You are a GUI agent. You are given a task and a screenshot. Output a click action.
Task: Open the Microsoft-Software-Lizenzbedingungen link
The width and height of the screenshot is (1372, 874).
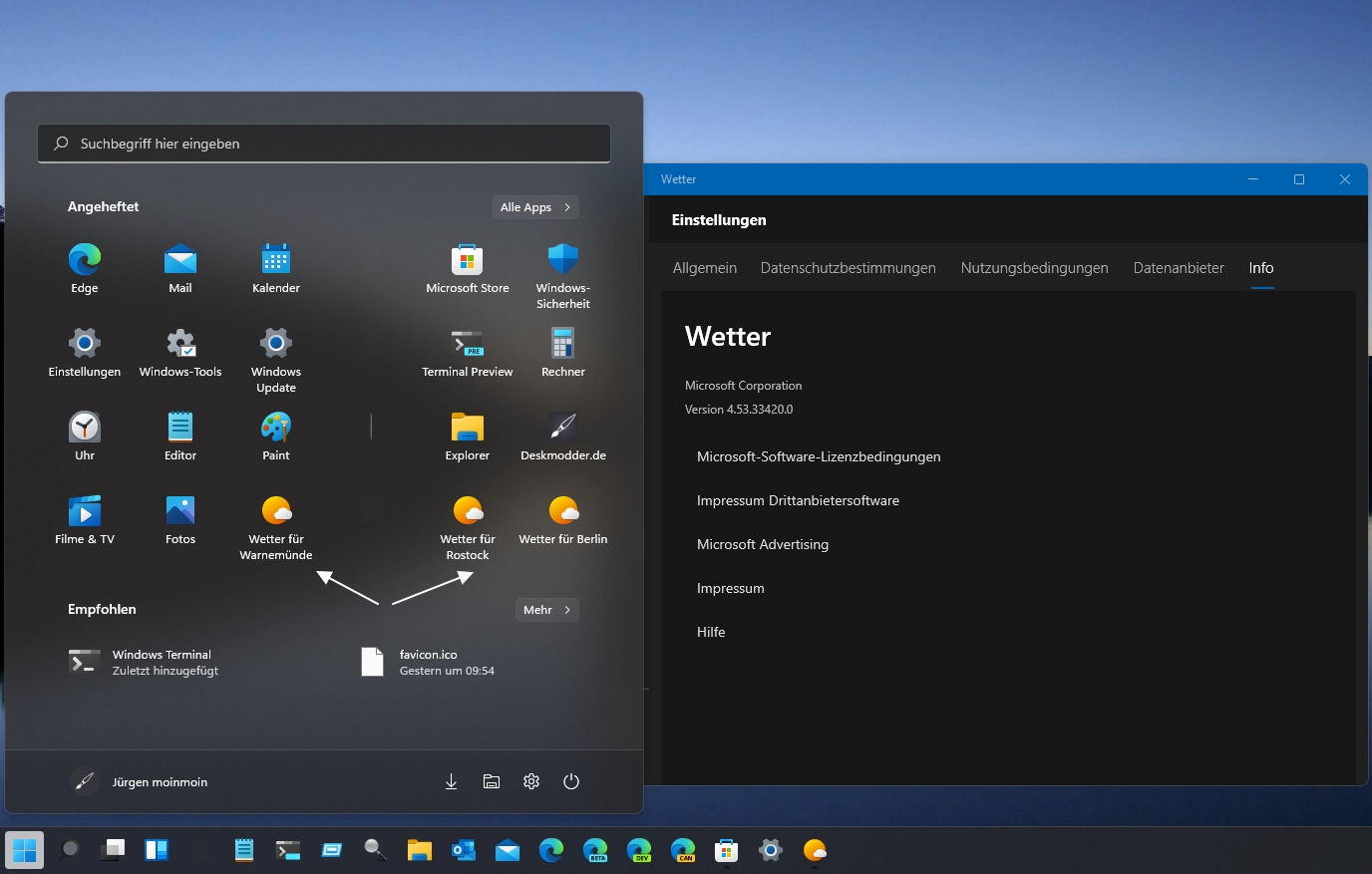[x=819, y=456]
